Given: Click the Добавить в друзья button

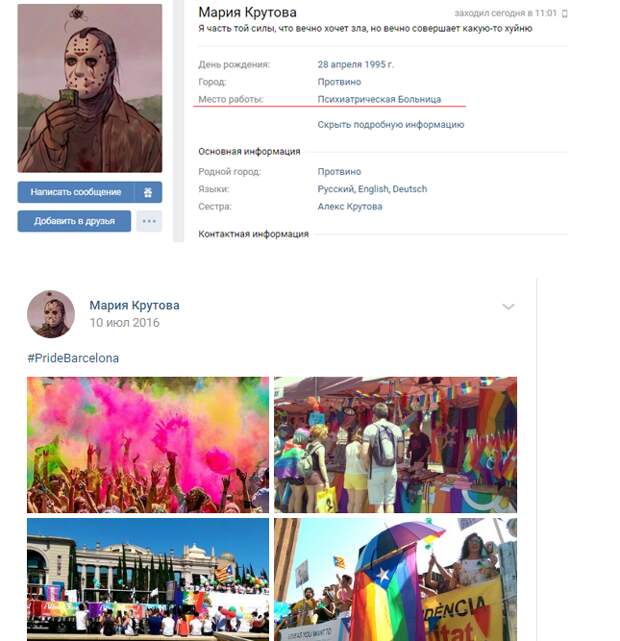Looking at the screenshot, I should (74, 221).
